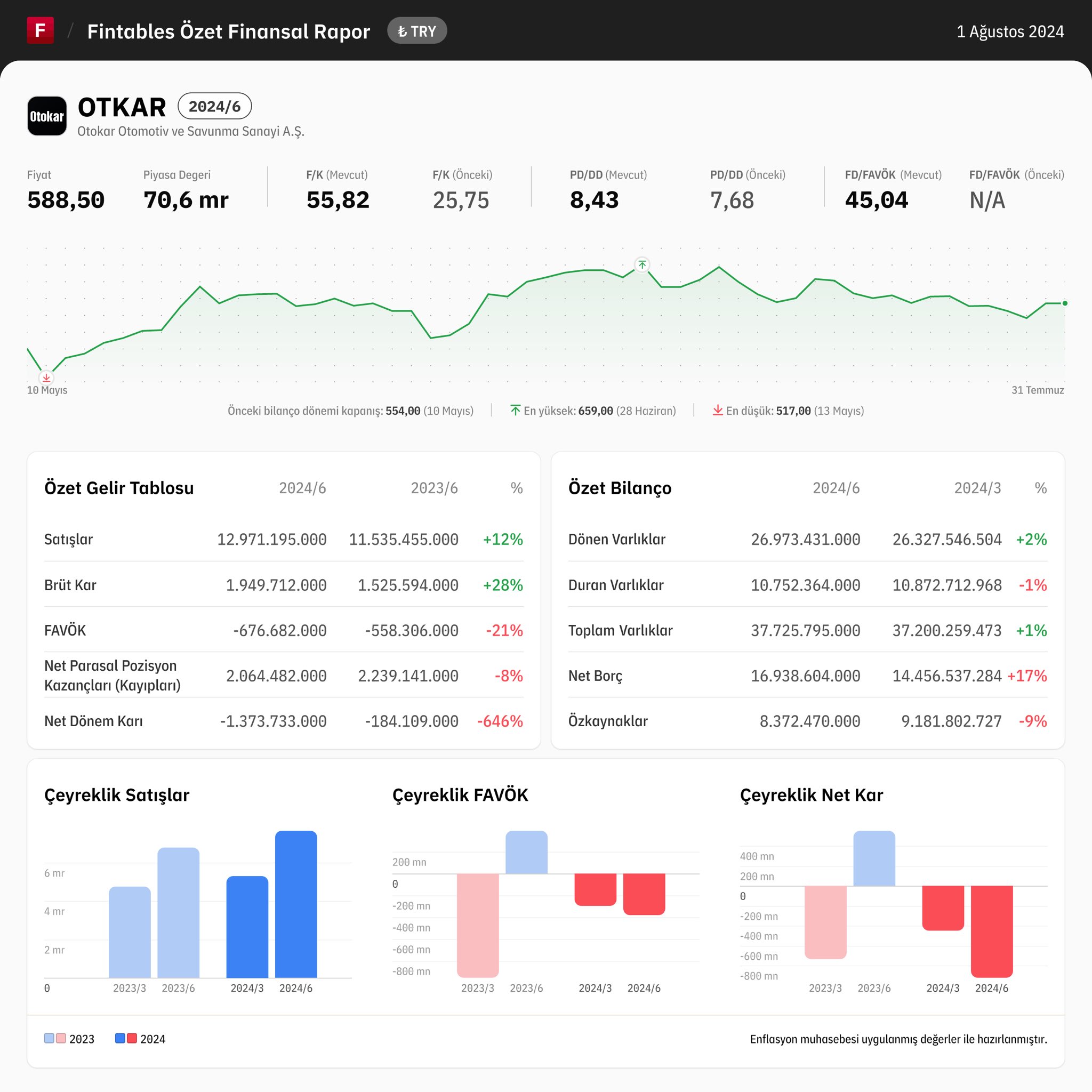
Task: Click the Özet Gelir Tablosu heading
Action: [x=119, y=488]
